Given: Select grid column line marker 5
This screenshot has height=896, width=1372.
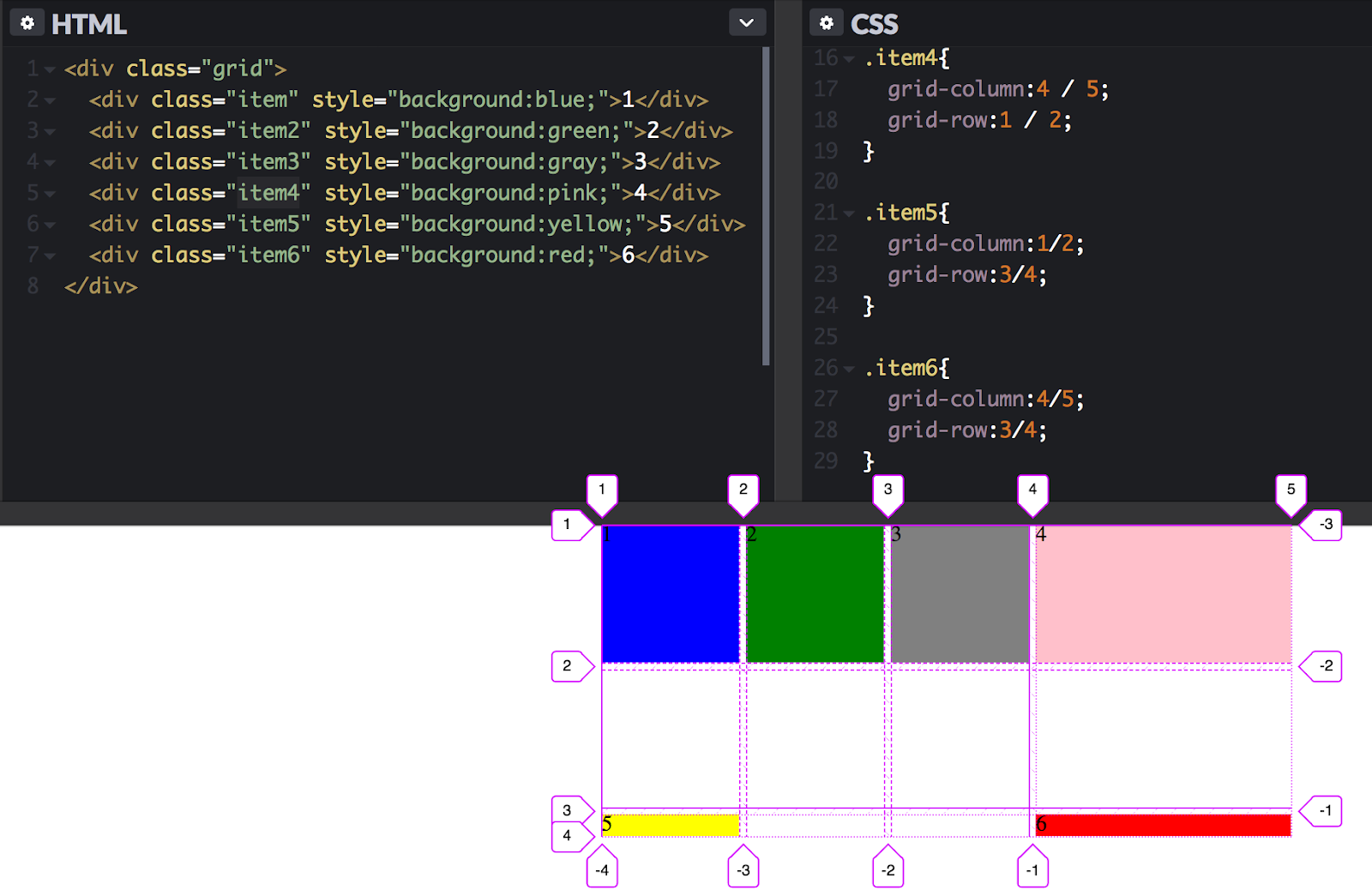Looking at the screenshot, I should 1291,490.
